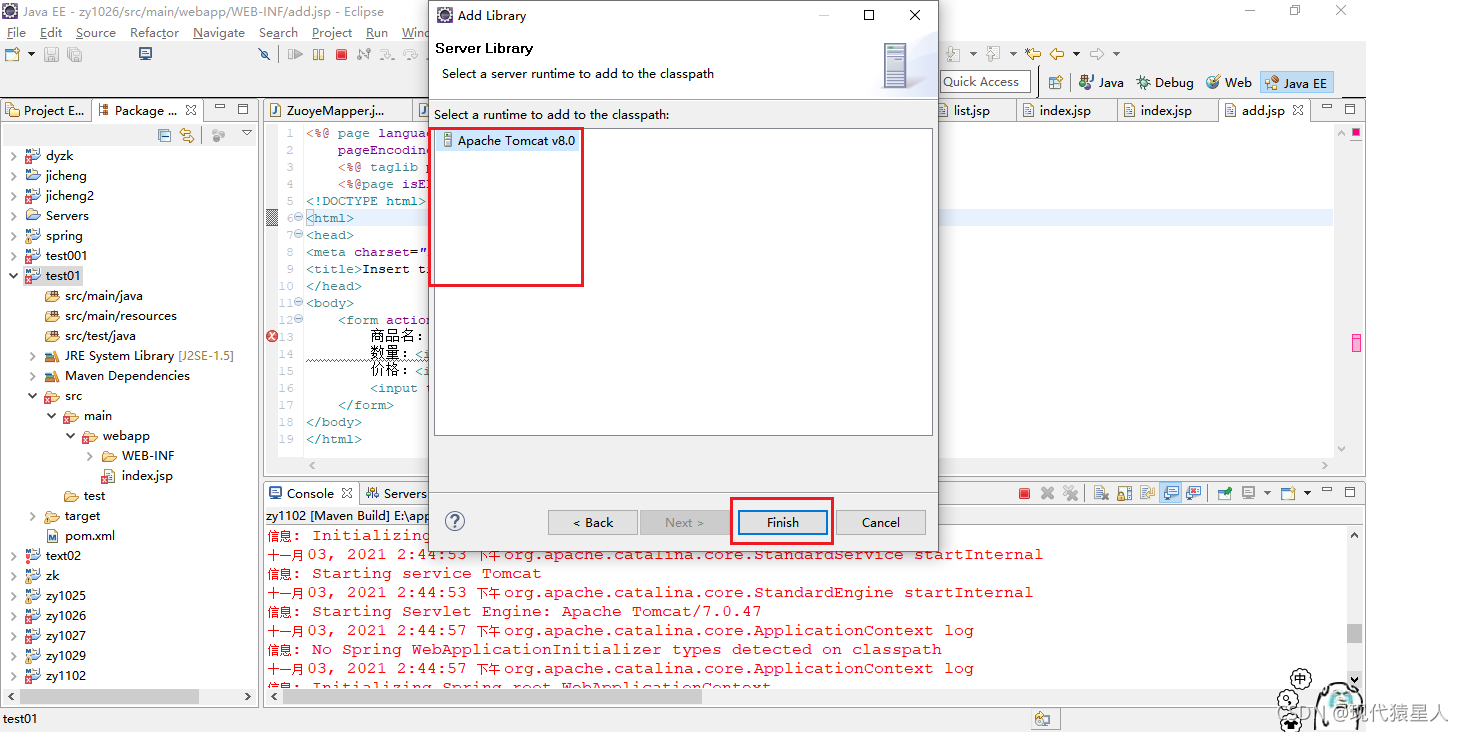Click the Last Edit Location icon
The width and height of the screenshot is (1464, 732).
click(1033, 54)
